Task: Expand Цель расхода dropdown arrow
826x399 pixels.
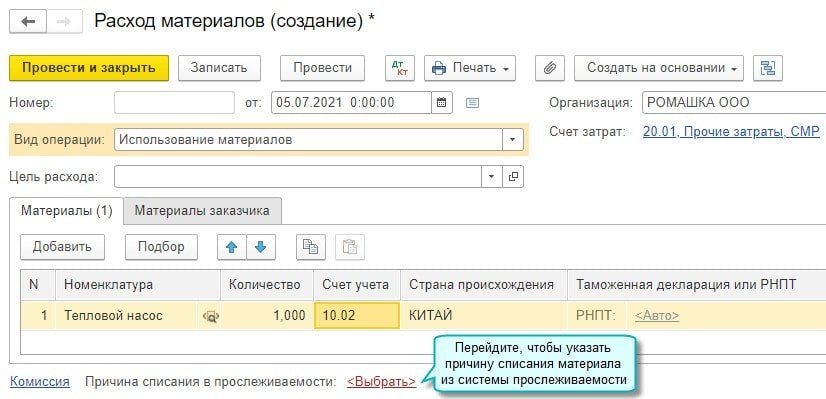Action: pos(491,177)
